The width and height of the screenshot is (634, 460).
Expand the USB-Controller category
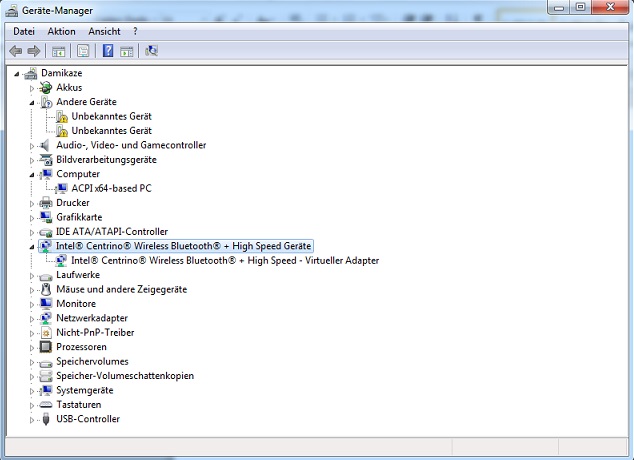(32, 420)
